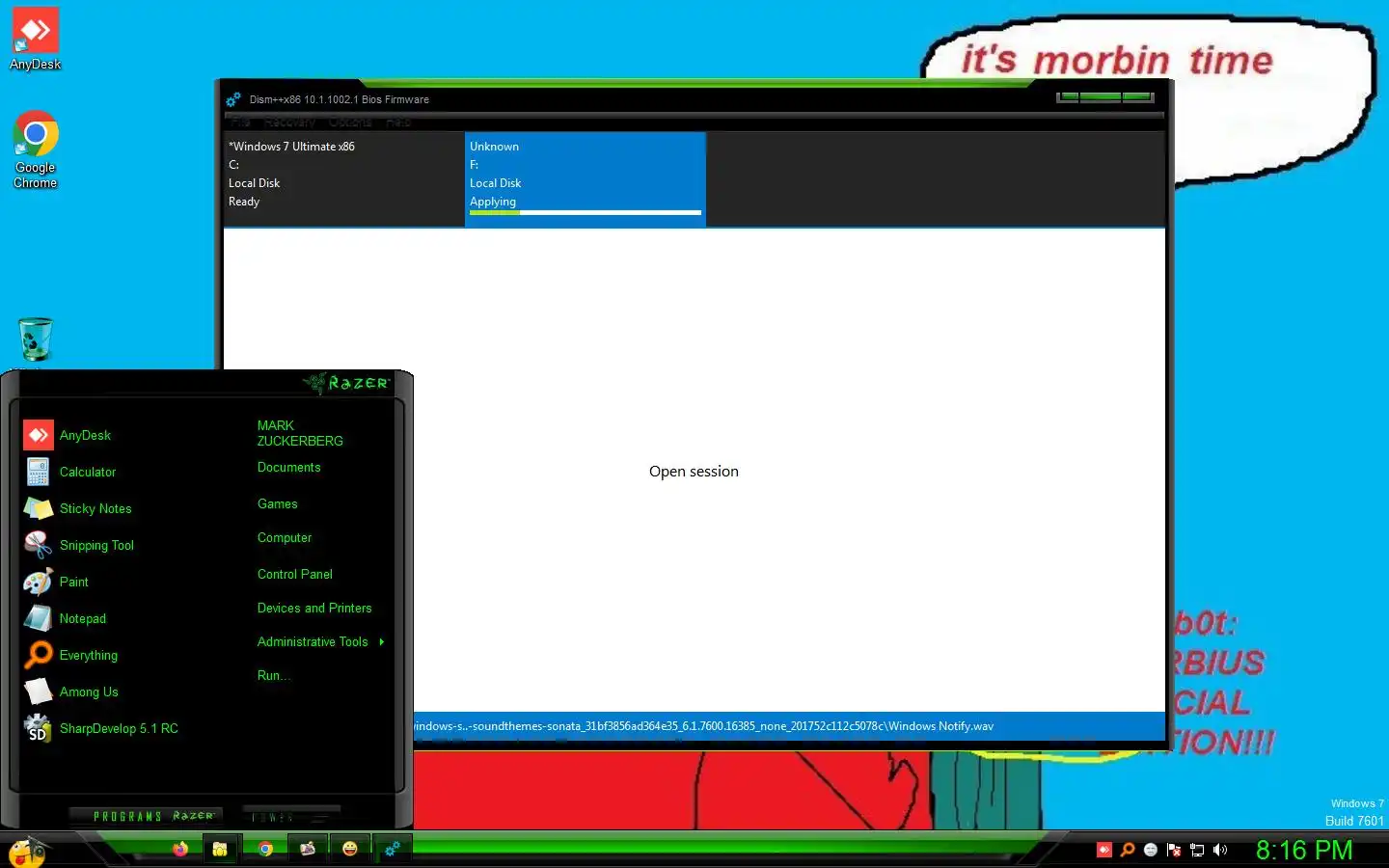This screenshot has height=868, width=1389.
Task: Click AnyDesk icon in Start menu
Action: (39, 435)
